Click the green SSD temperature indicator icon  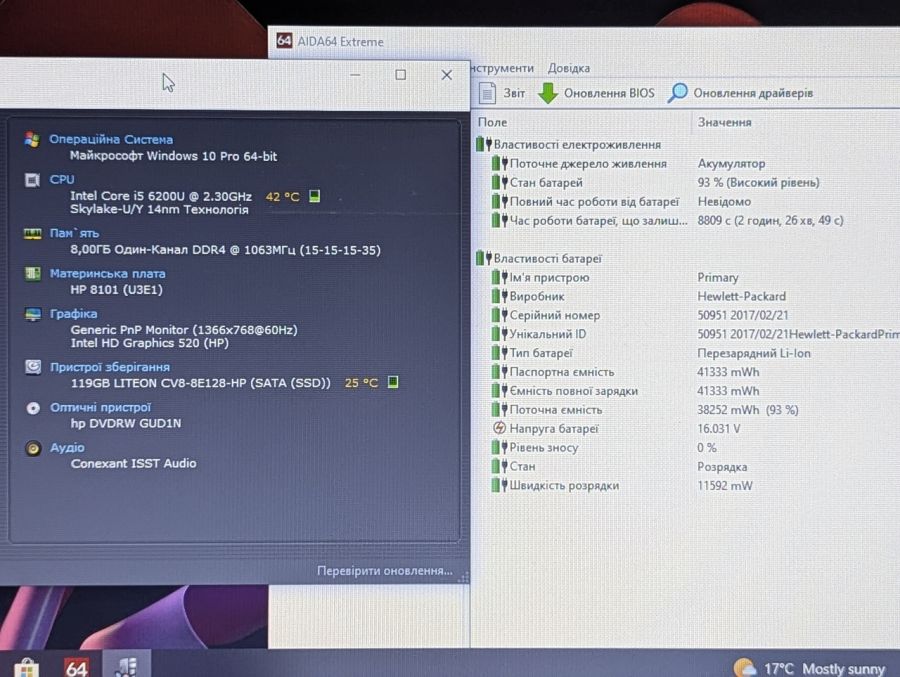tap(393, 382)
